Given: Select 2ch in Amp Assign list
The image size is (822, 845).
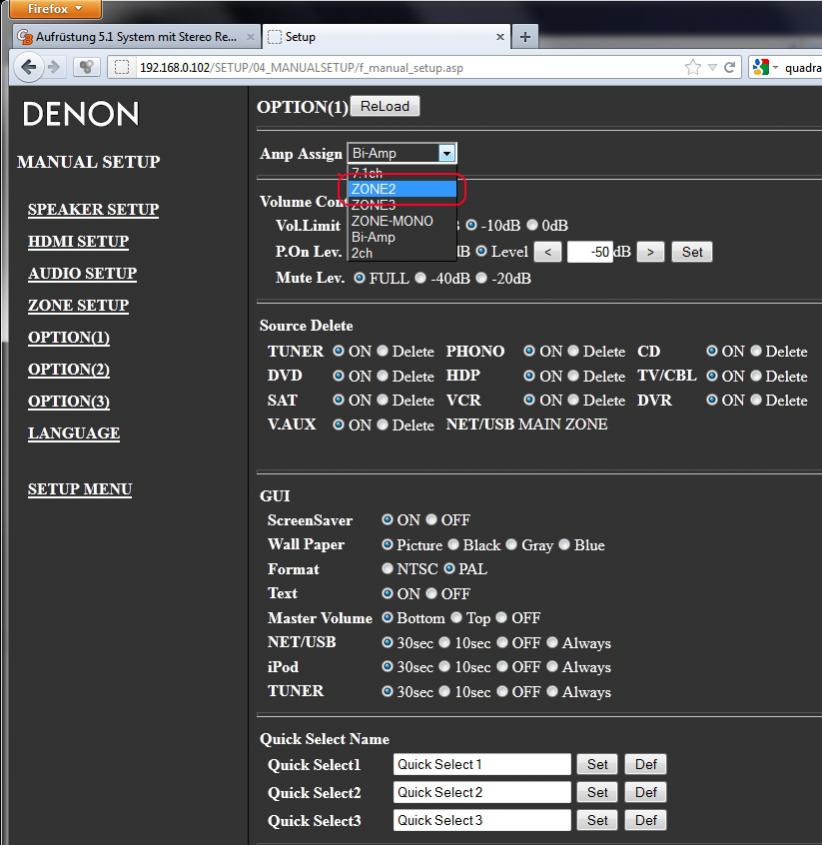Looking at the screenshot, I should [x=402, y=253].
